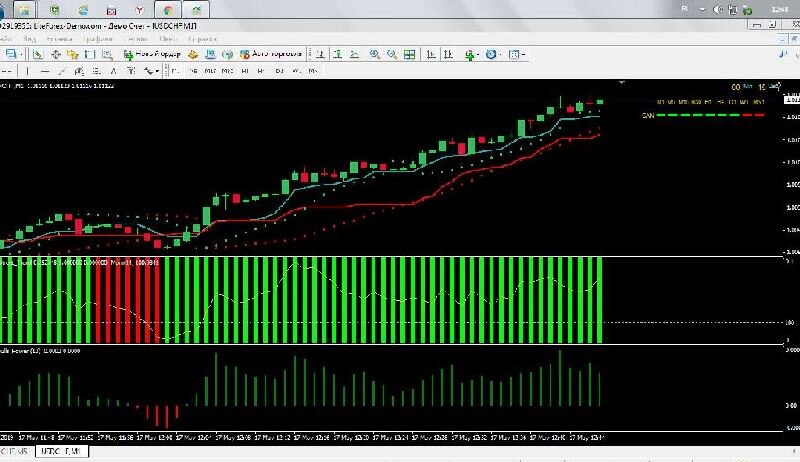Open the templates dropdown
This screenshot has width=800, height=462.
(x=516, y=54)
